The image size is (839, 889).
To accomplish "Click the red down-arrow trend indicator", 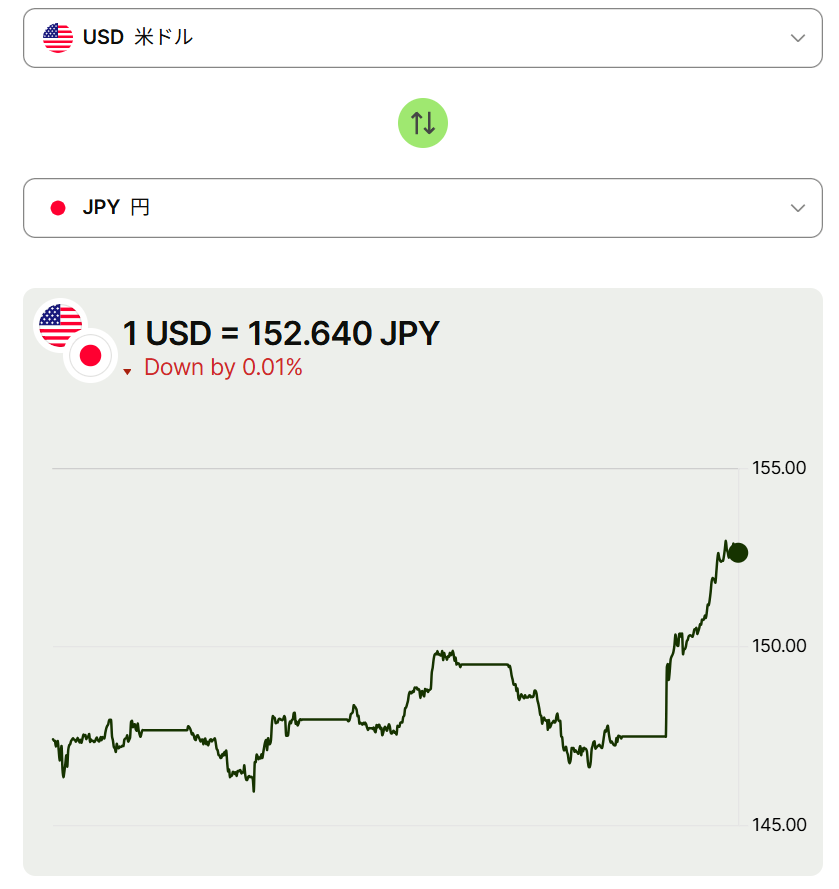I will (x=128, y=372).
